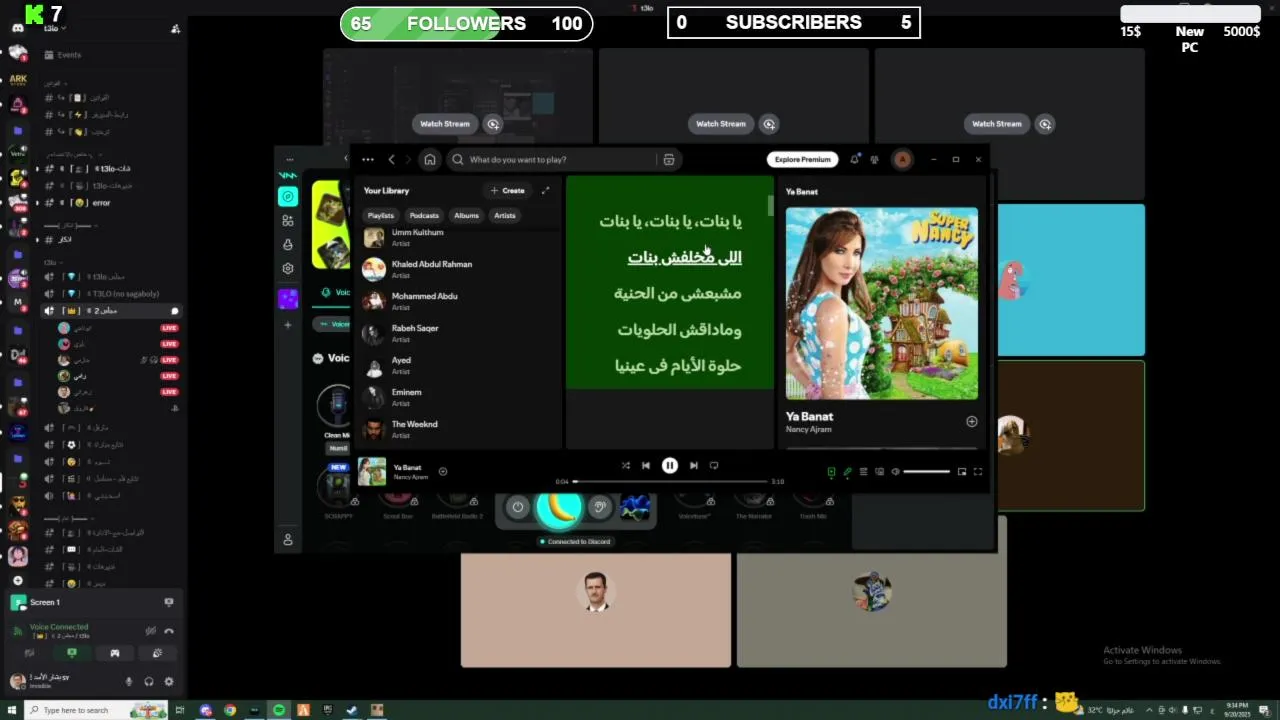The width and height of the screenshot is (1280, 720).
Task: Open Nancy Ajram link under Ya Banat title
Action: click(808, 430)
